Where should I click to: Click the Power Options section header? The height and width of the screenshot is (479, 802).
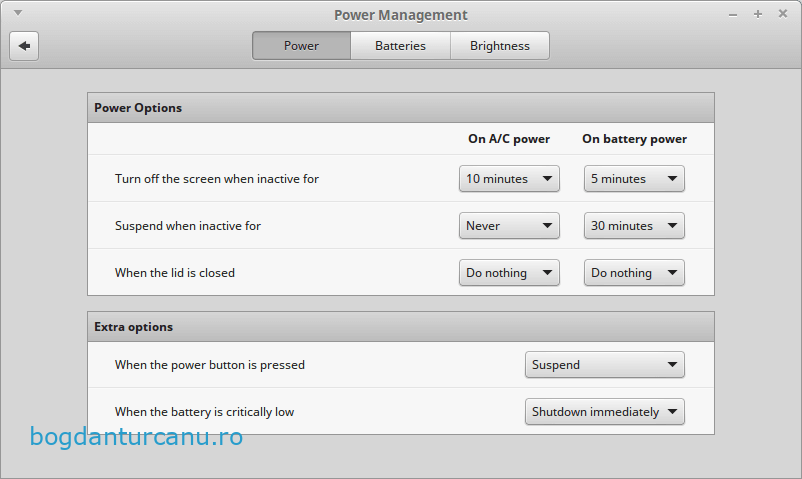point(138,108)
